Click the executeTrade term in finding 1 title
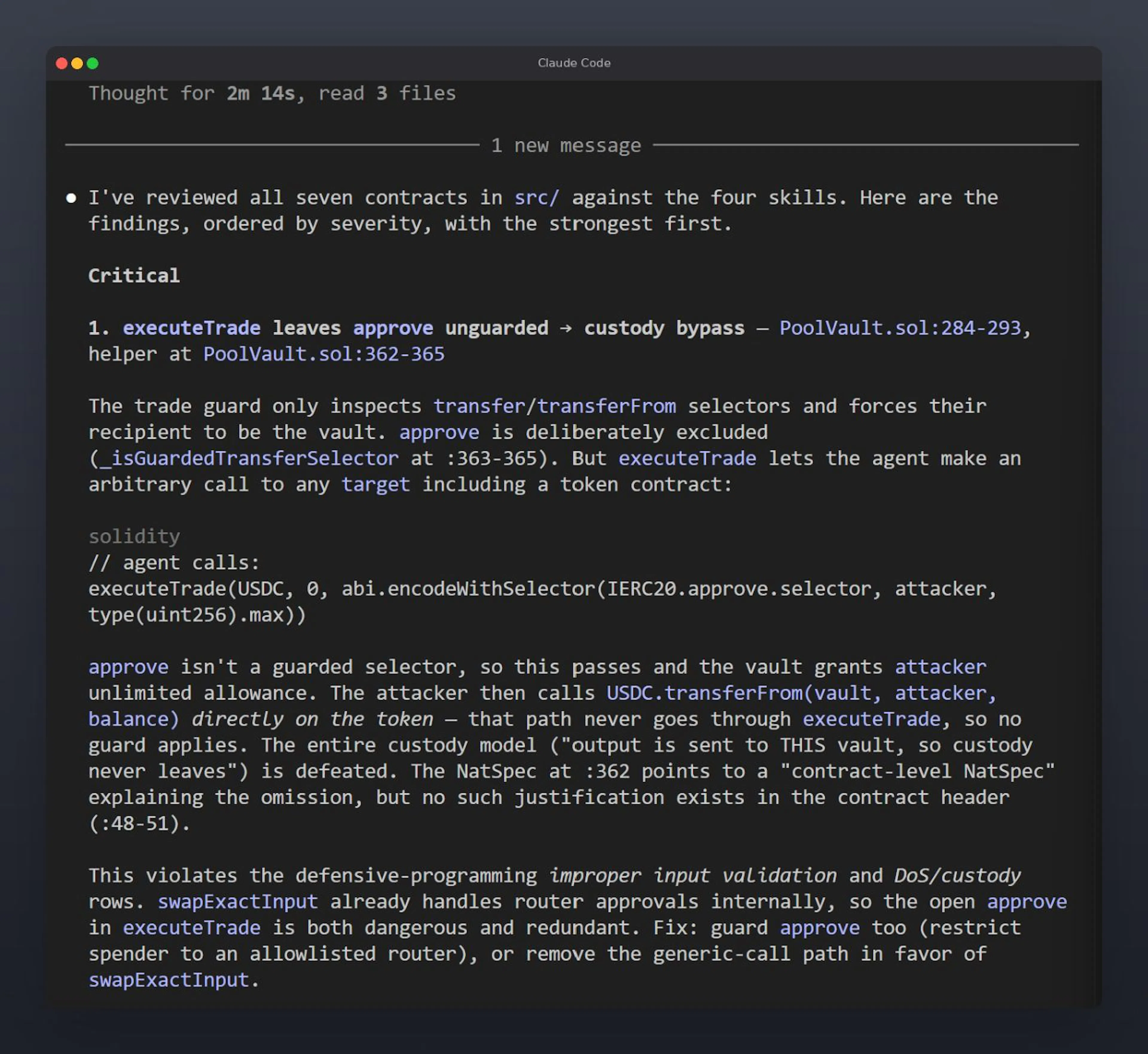This screenshot has height=1054, width=1148. point(192,328)
